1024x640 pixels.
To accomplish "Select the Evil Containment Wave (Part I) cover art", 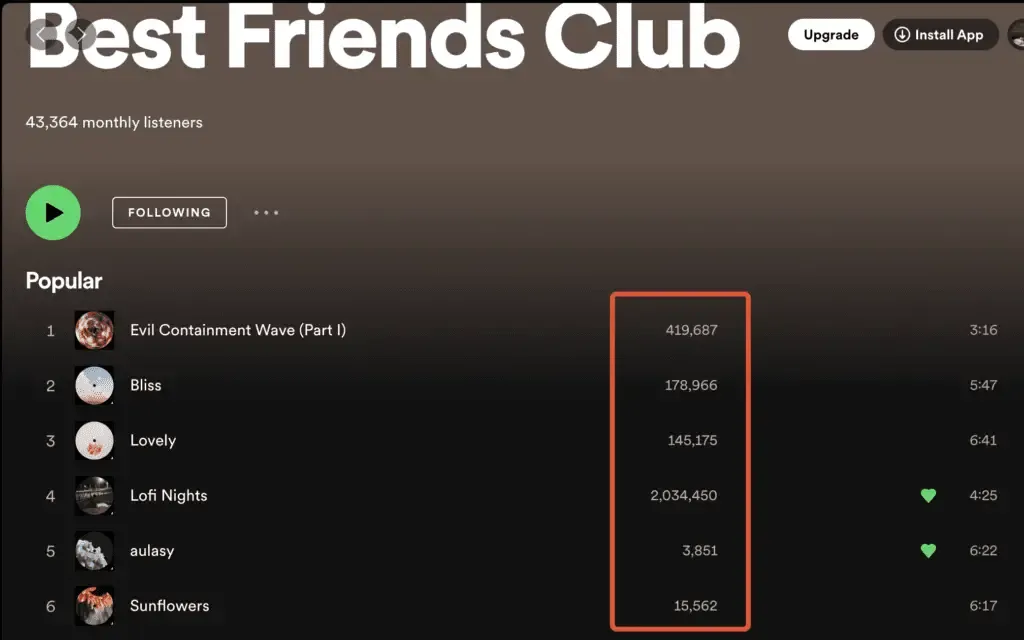I will coord(94,330).
